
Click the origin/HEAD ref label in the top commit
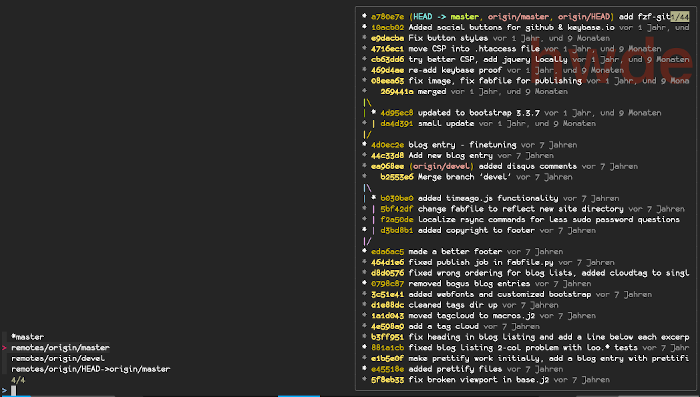tap(584, 17)
